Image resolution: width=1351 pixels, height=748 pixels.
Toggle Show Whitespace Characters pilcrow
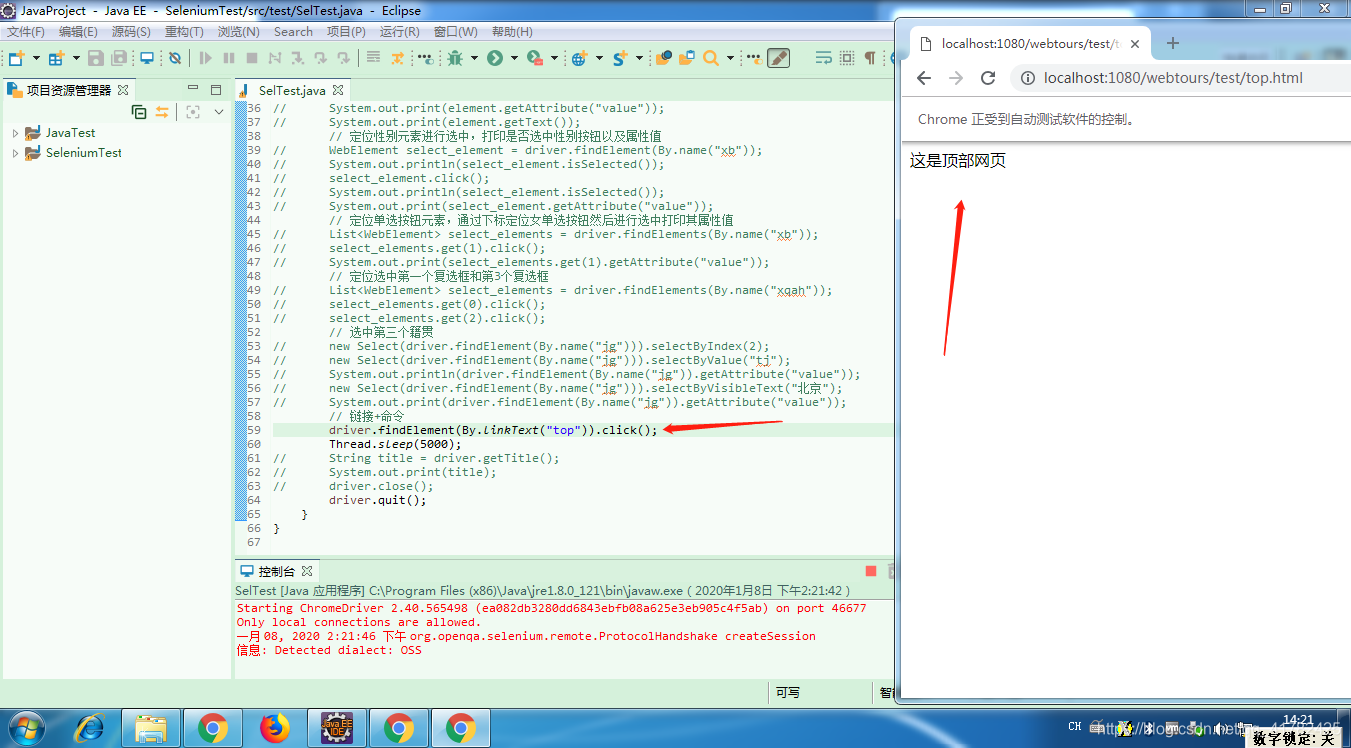pyautogui.click(x=870, y=58)
